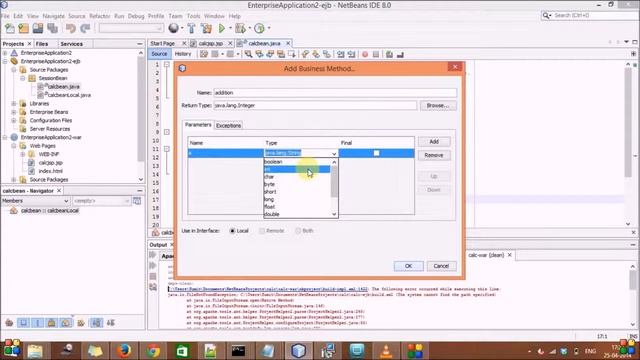Open the File menu
640x360 pixels.
[x=5, y=16]
